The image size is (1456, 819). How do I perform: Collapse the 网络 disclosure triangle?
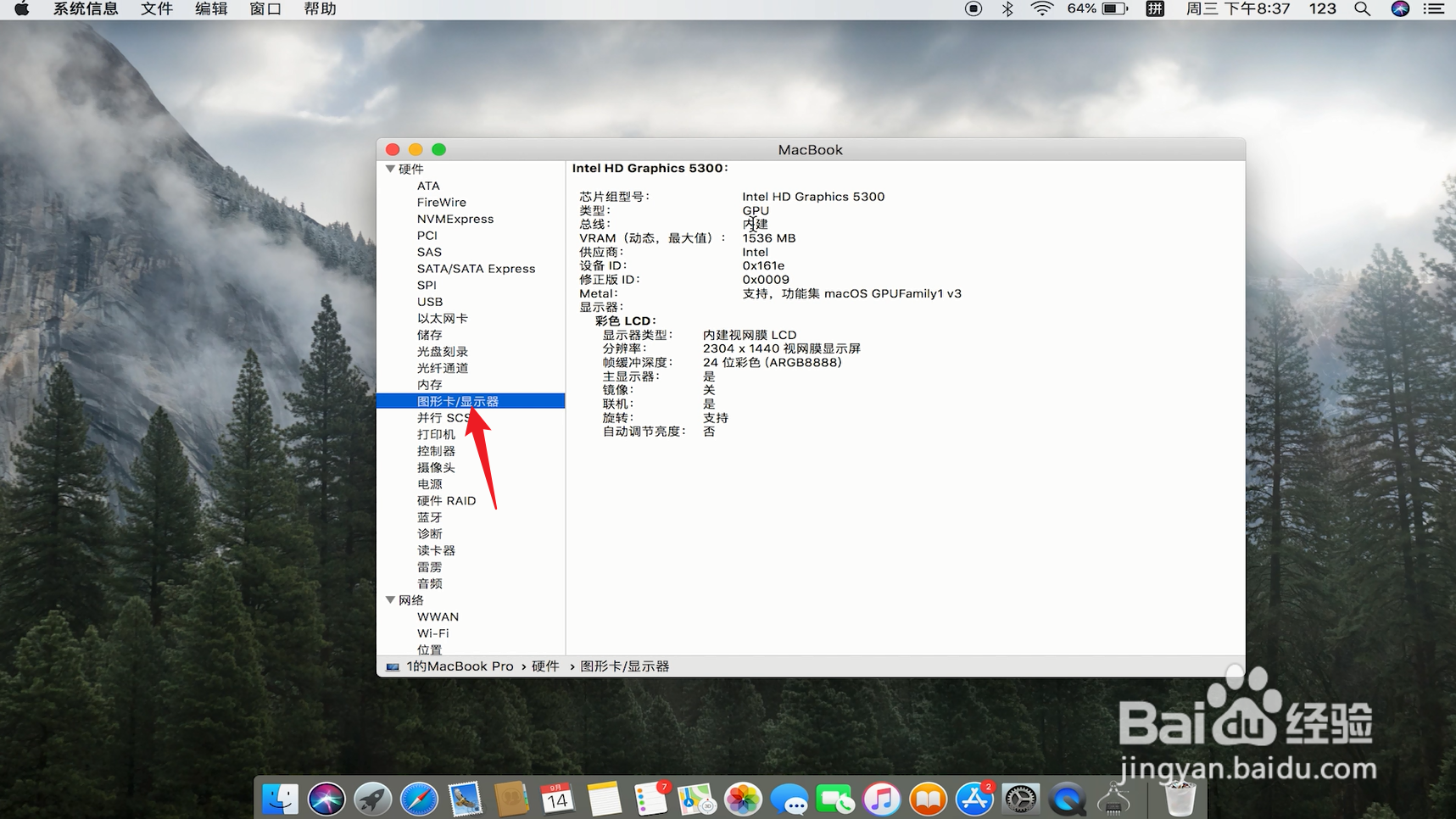[390, 599]
